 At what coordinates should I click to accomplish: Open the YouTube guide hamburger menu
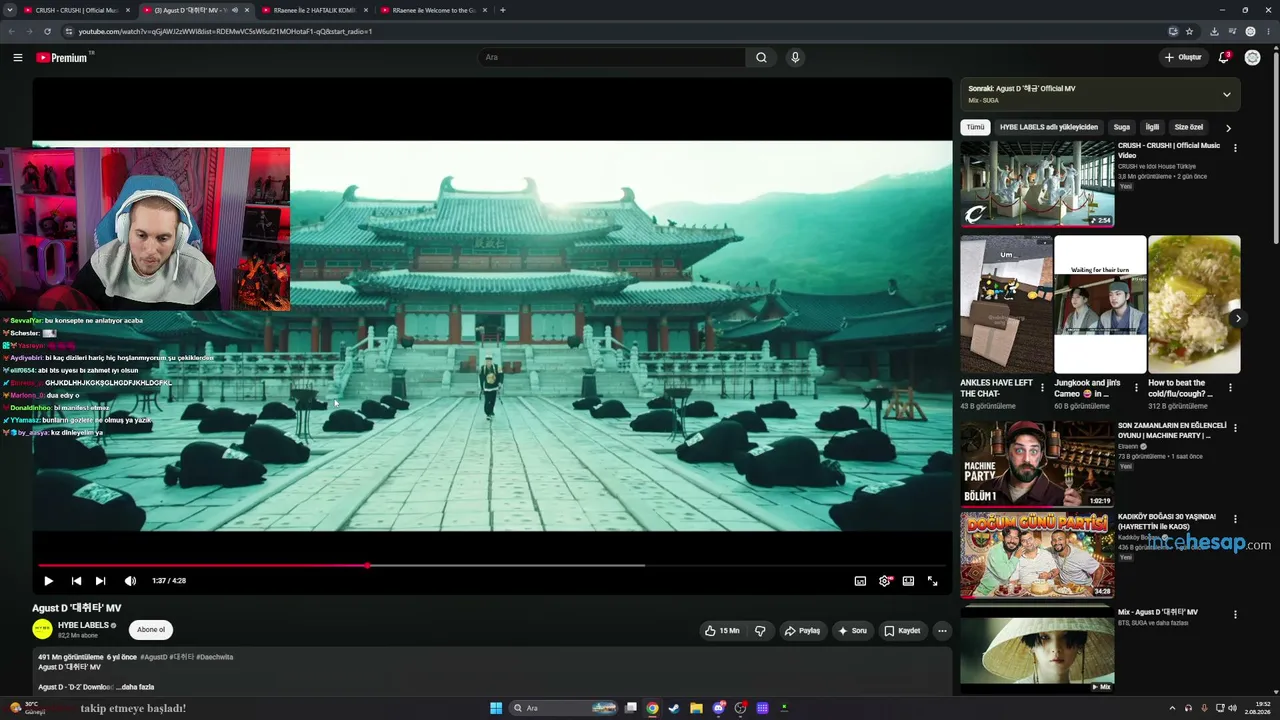18,58
